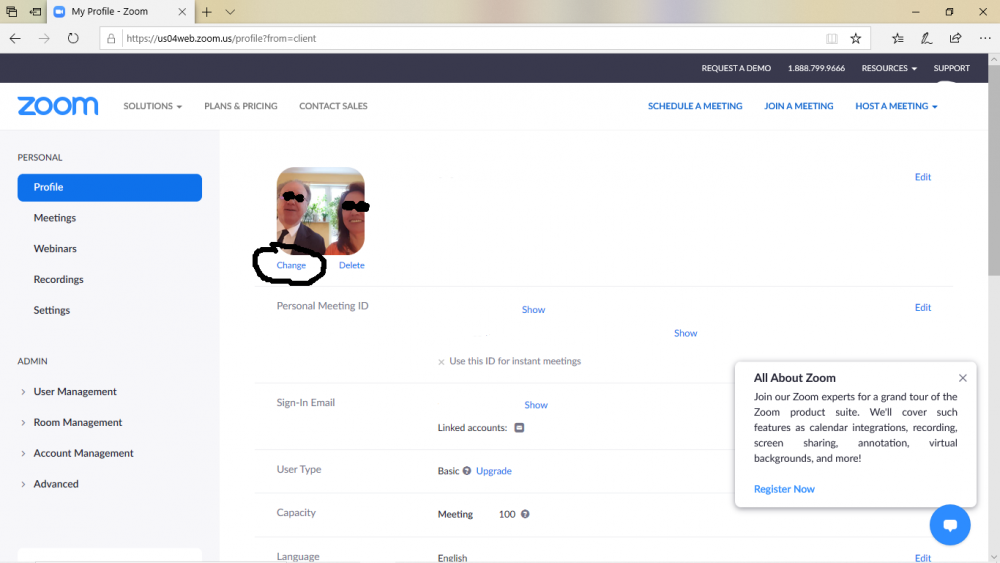Screen dimensions: 1000x563
Task: Click Change under profile picture
Action: (291, 265)
